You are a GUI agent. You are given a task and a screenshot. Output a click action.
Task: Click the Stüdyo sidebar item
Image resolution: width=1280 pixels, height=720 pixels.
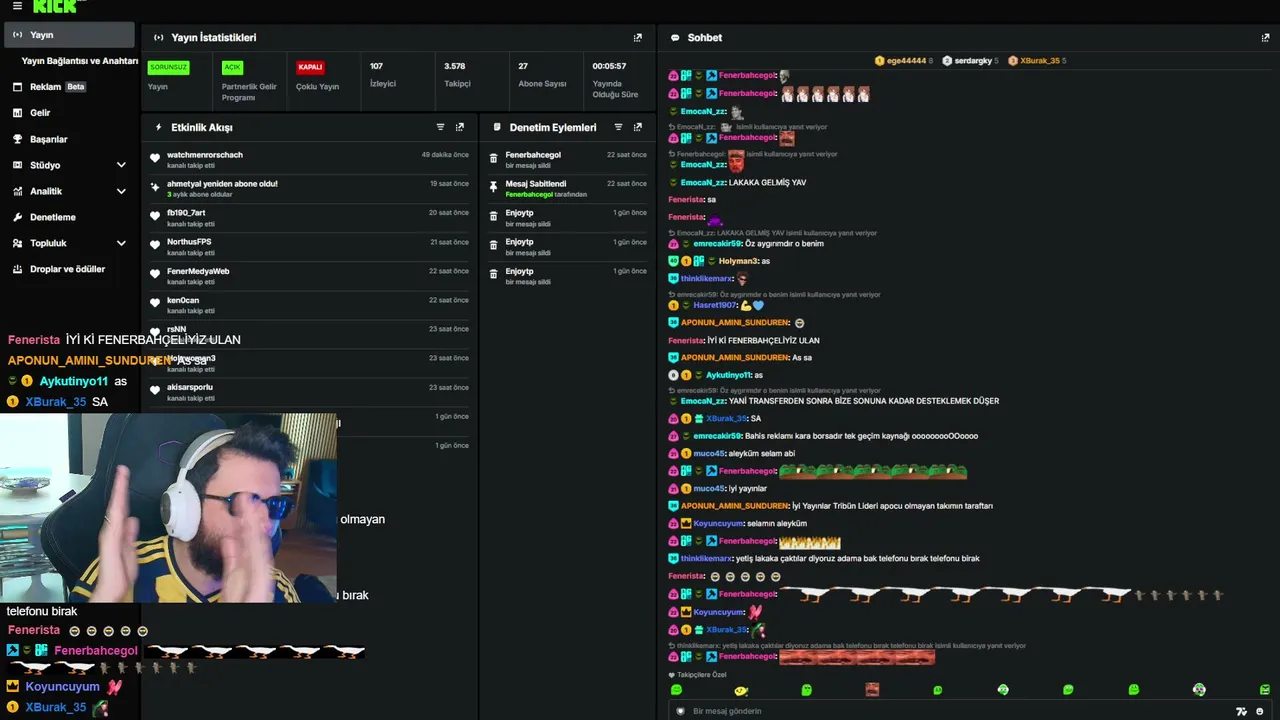(45, 165)
